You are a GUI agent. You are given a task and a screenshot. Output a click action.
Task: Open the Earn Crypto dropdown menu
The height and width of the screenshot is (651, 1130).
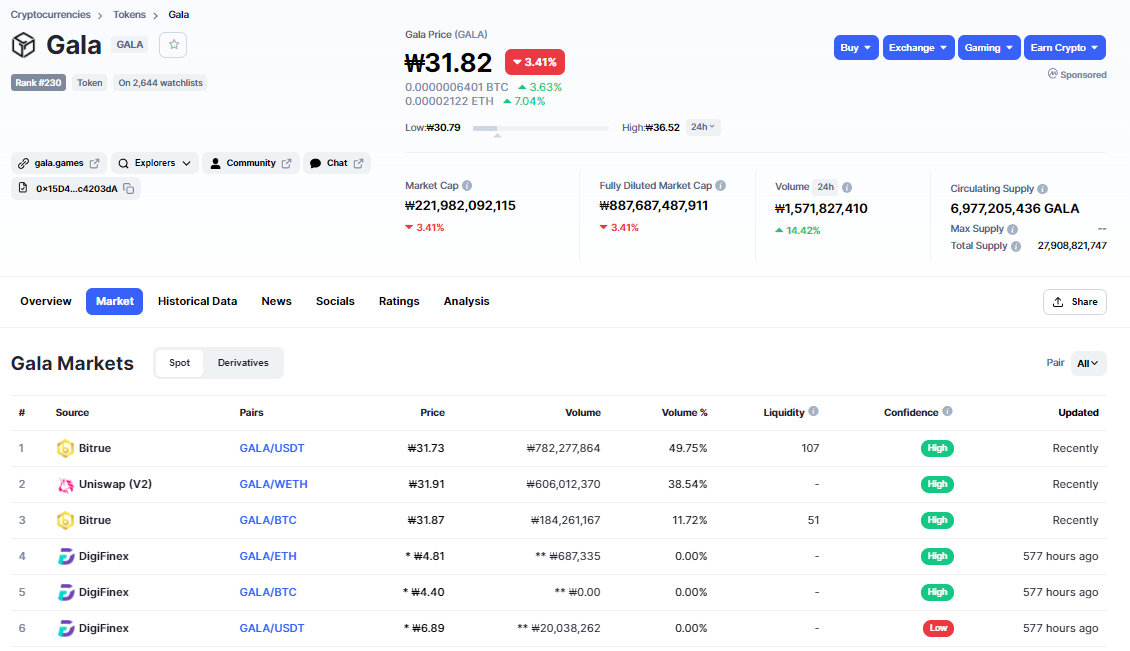(1064, 48)
